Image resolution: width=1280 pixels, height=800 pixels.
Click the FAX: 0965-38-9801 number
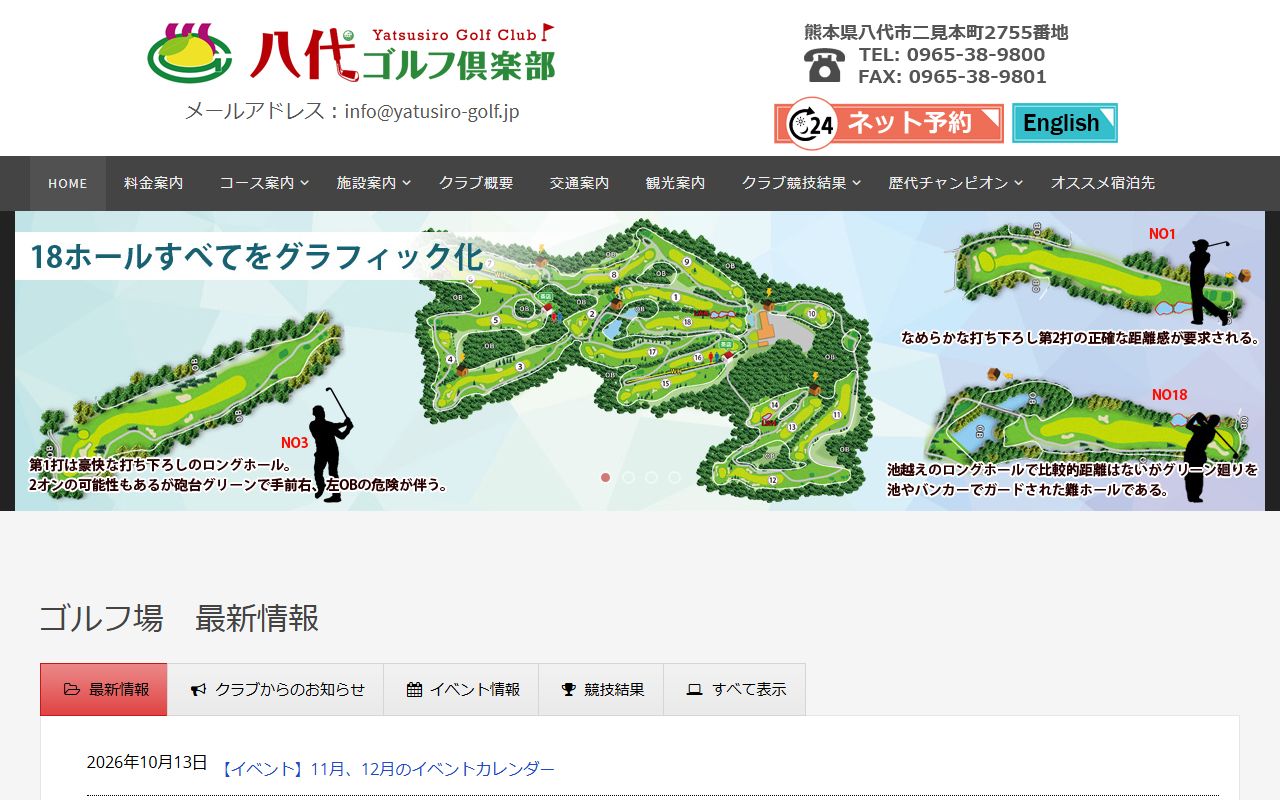[x=952, y=77]
